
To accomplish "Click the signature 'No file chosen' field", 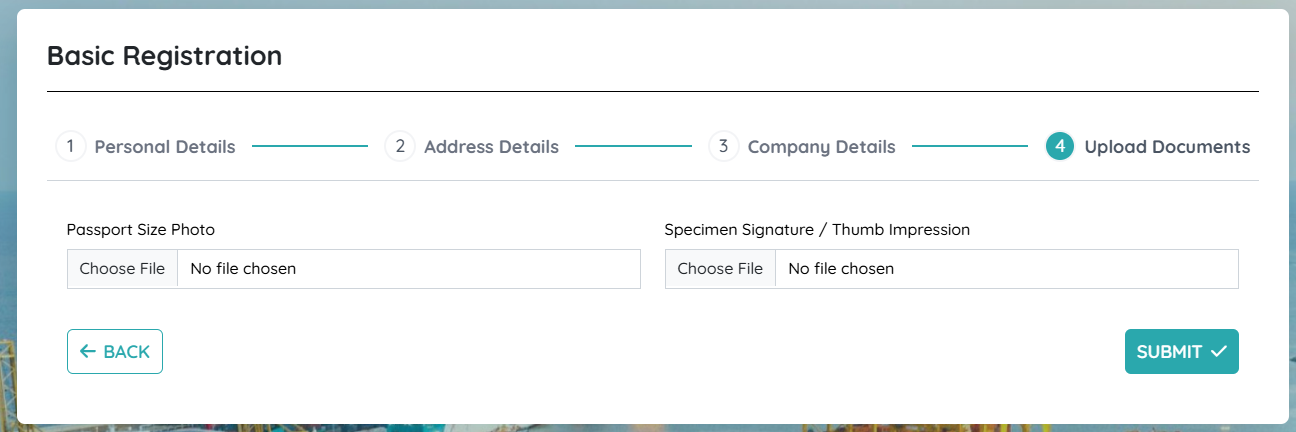I will pos(1006,269).
